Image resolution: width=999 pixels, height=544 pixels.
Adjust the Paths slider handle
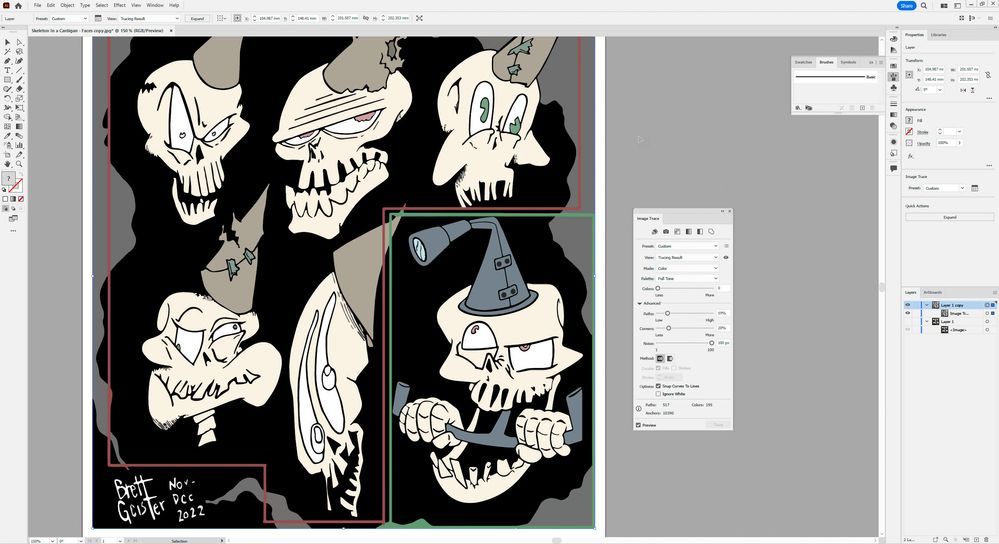pyautogui.click(x=668, y=313)
